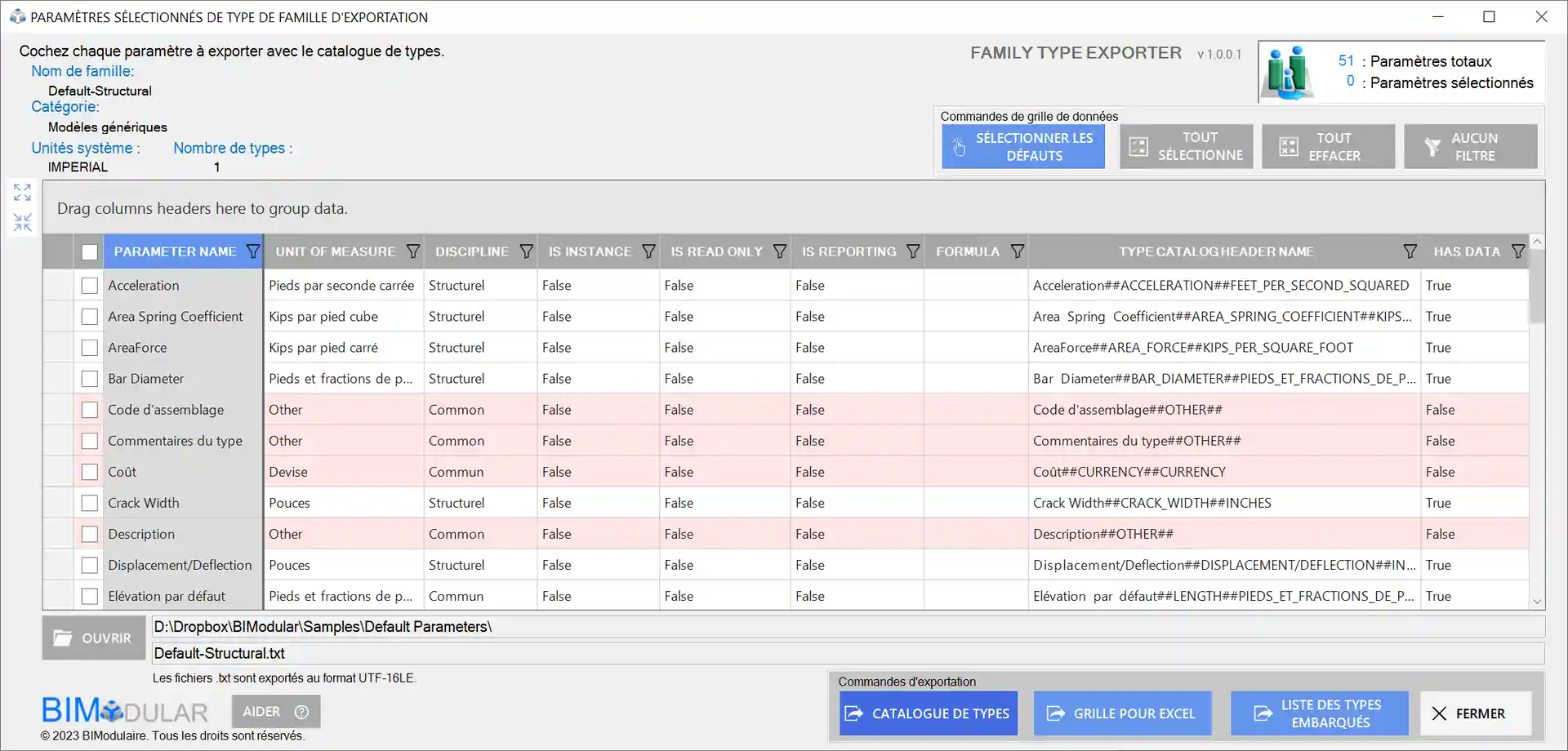Image resolution: width=1568 pixels, height=751 pixels.
Task: Click the export icon on GRILLE POUR EXCEL
Action: 1053,713
